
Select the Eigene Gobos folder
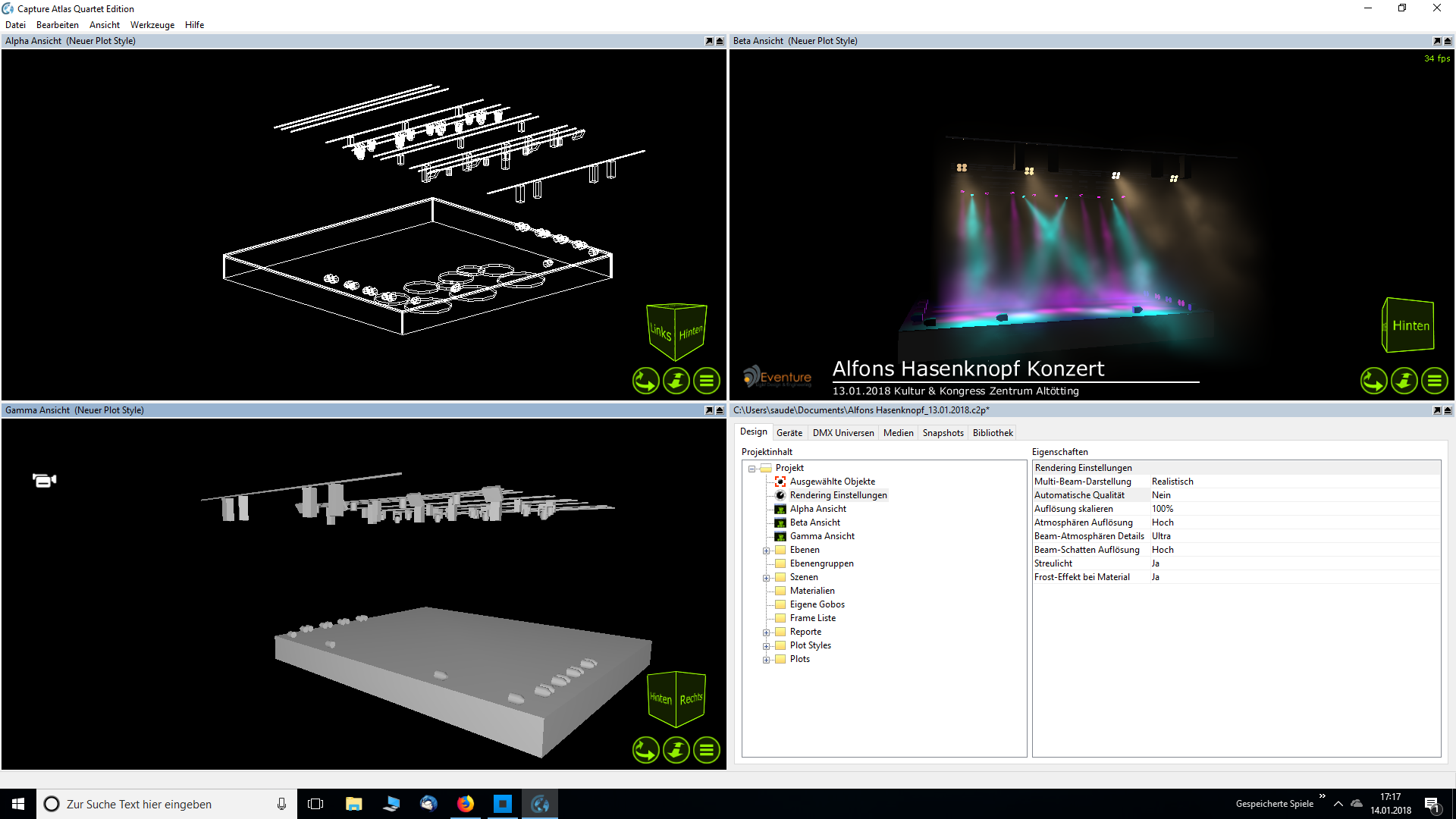point(817,604)
